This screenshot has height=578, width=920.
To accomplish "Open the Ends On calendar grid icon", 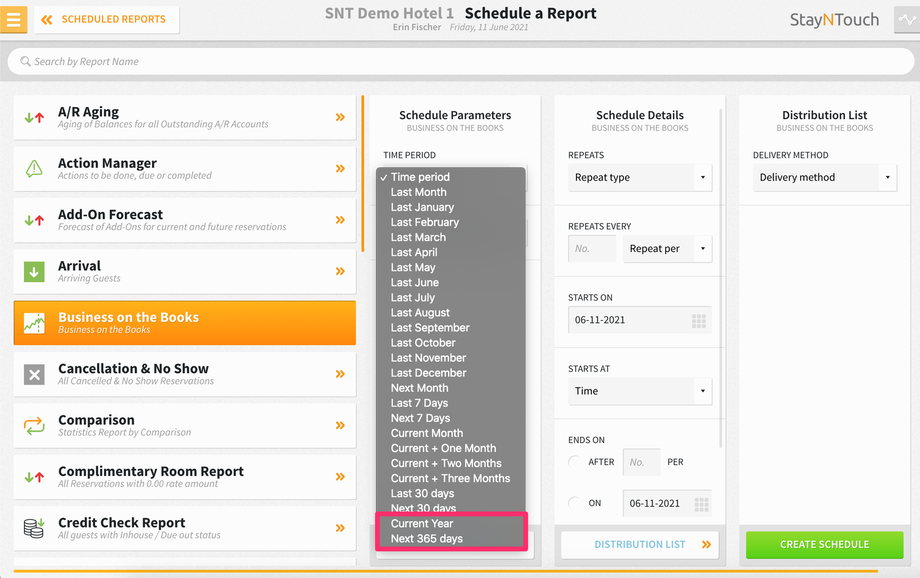I will (701, 504).
